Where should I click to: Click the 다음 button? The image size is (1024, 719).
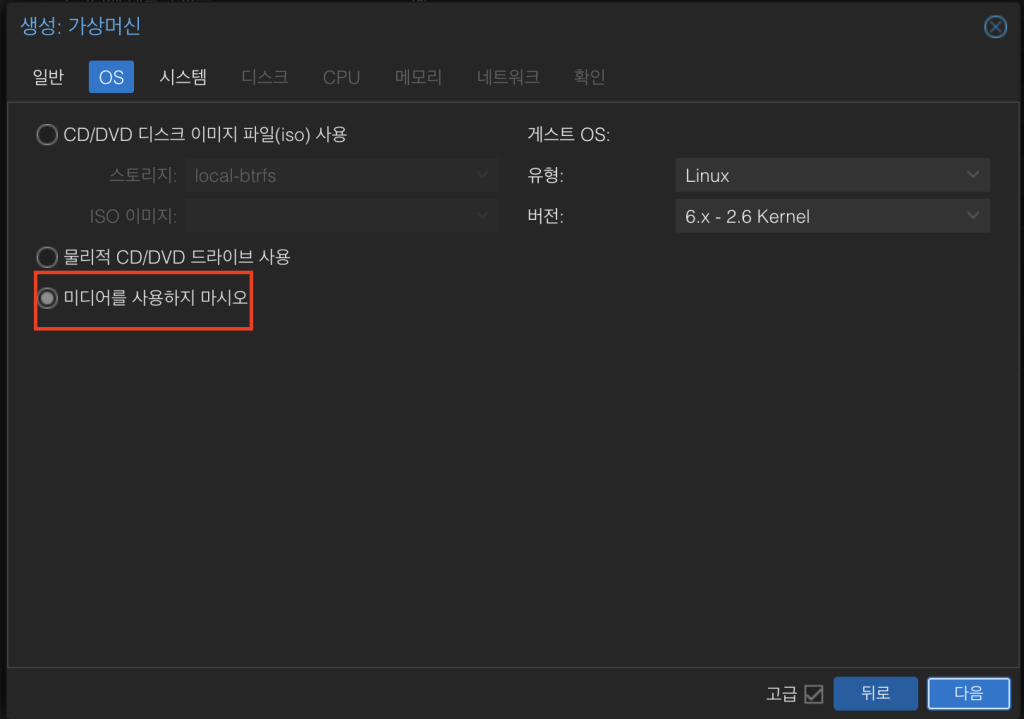968,693
